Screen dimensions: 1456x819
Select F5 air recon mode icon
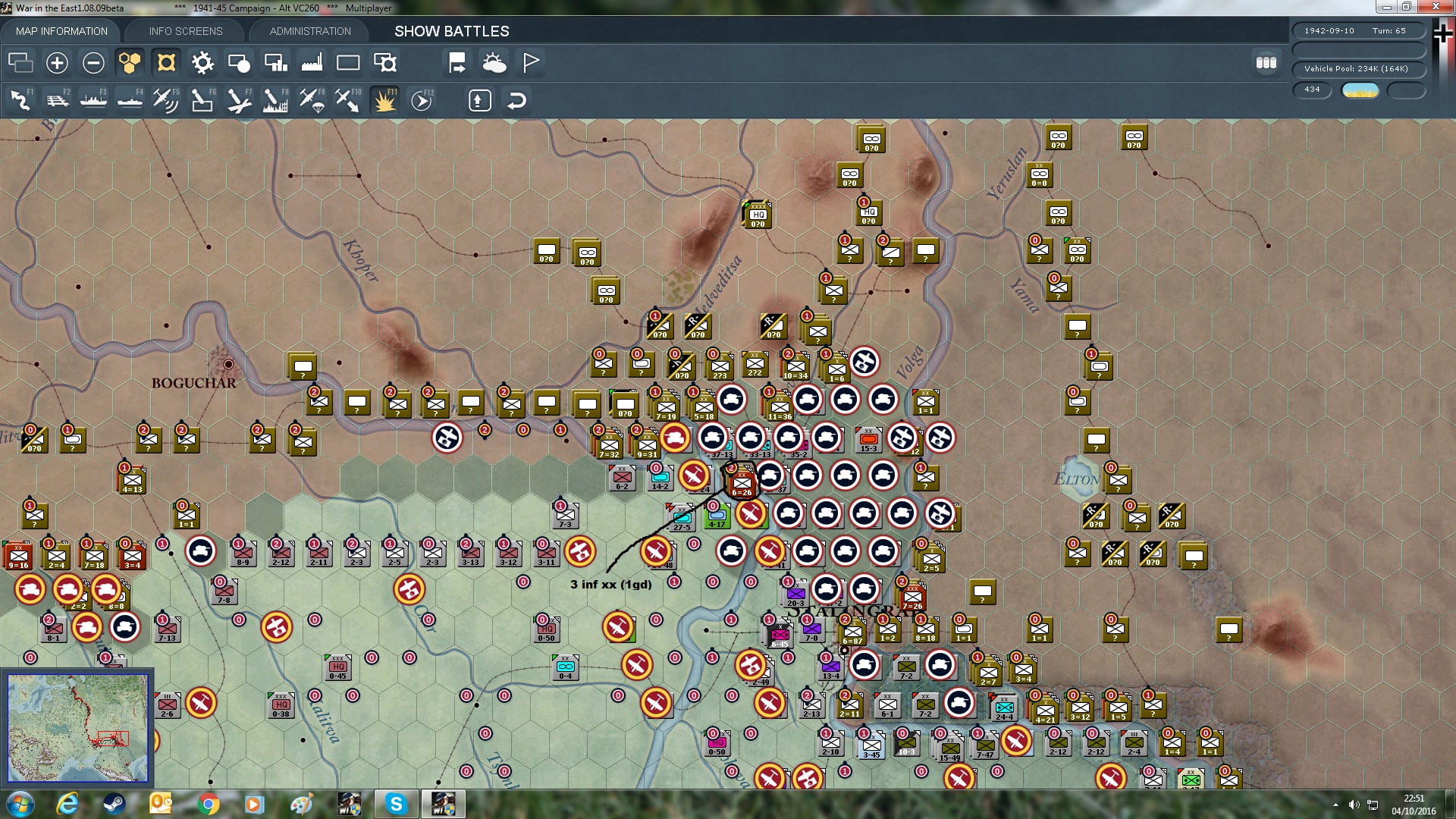166,100
